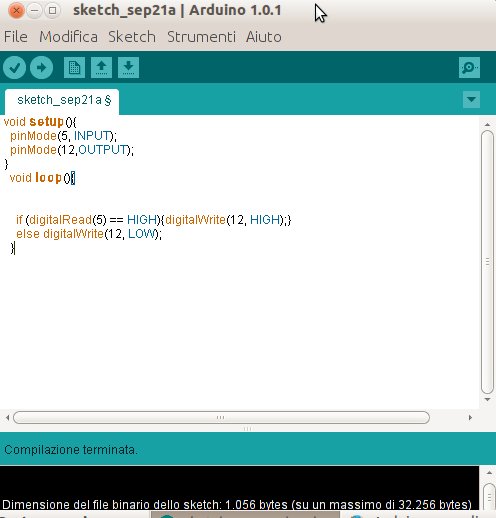Create a new sketch with the New icon
The image size is (496, 518).
pos(74,68)
